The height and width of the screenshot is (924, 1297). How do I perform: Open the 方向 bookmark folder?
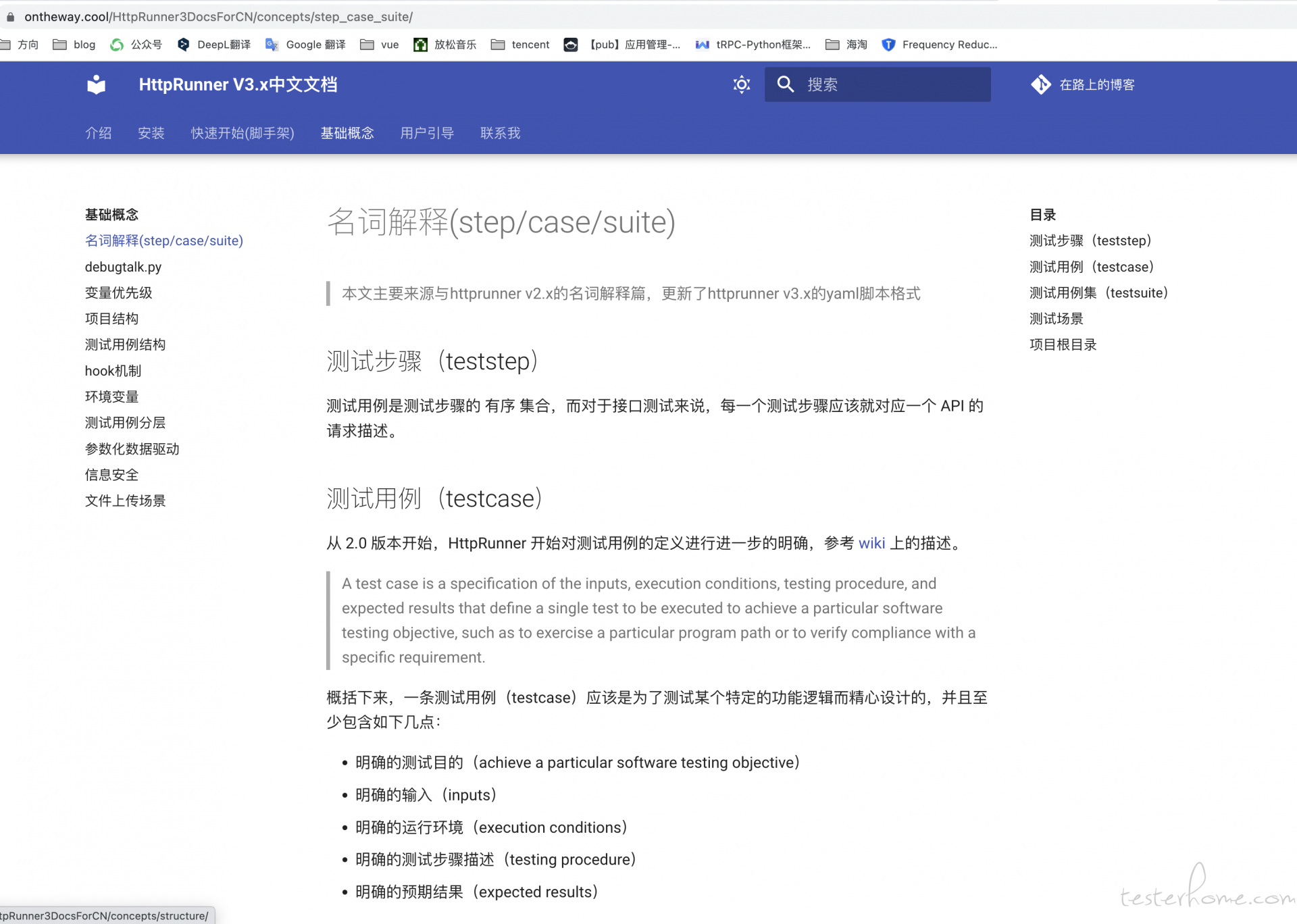coord(20,45)
